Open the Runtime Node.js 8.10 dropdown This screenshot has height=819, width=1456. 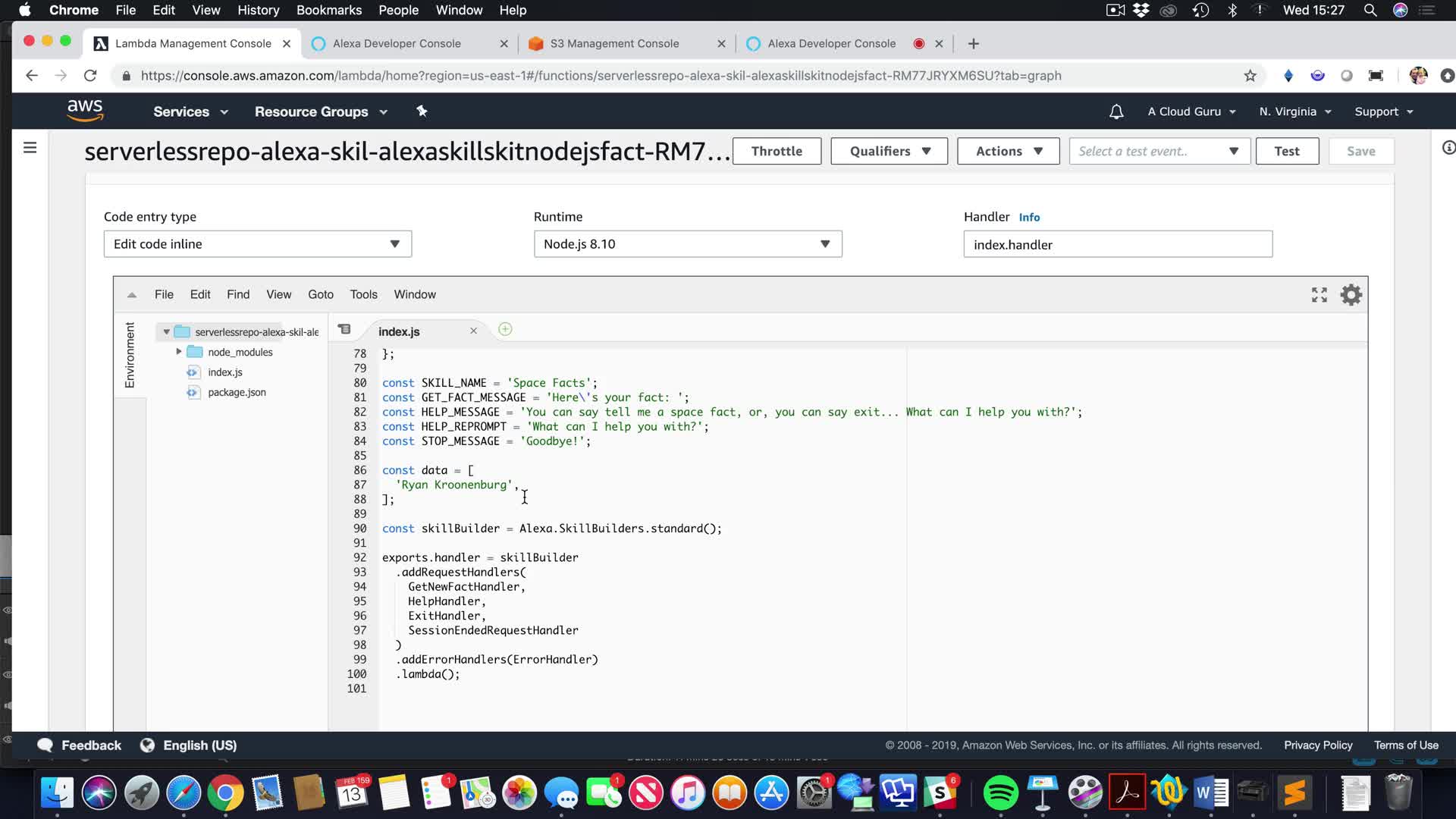click(687, 244)
